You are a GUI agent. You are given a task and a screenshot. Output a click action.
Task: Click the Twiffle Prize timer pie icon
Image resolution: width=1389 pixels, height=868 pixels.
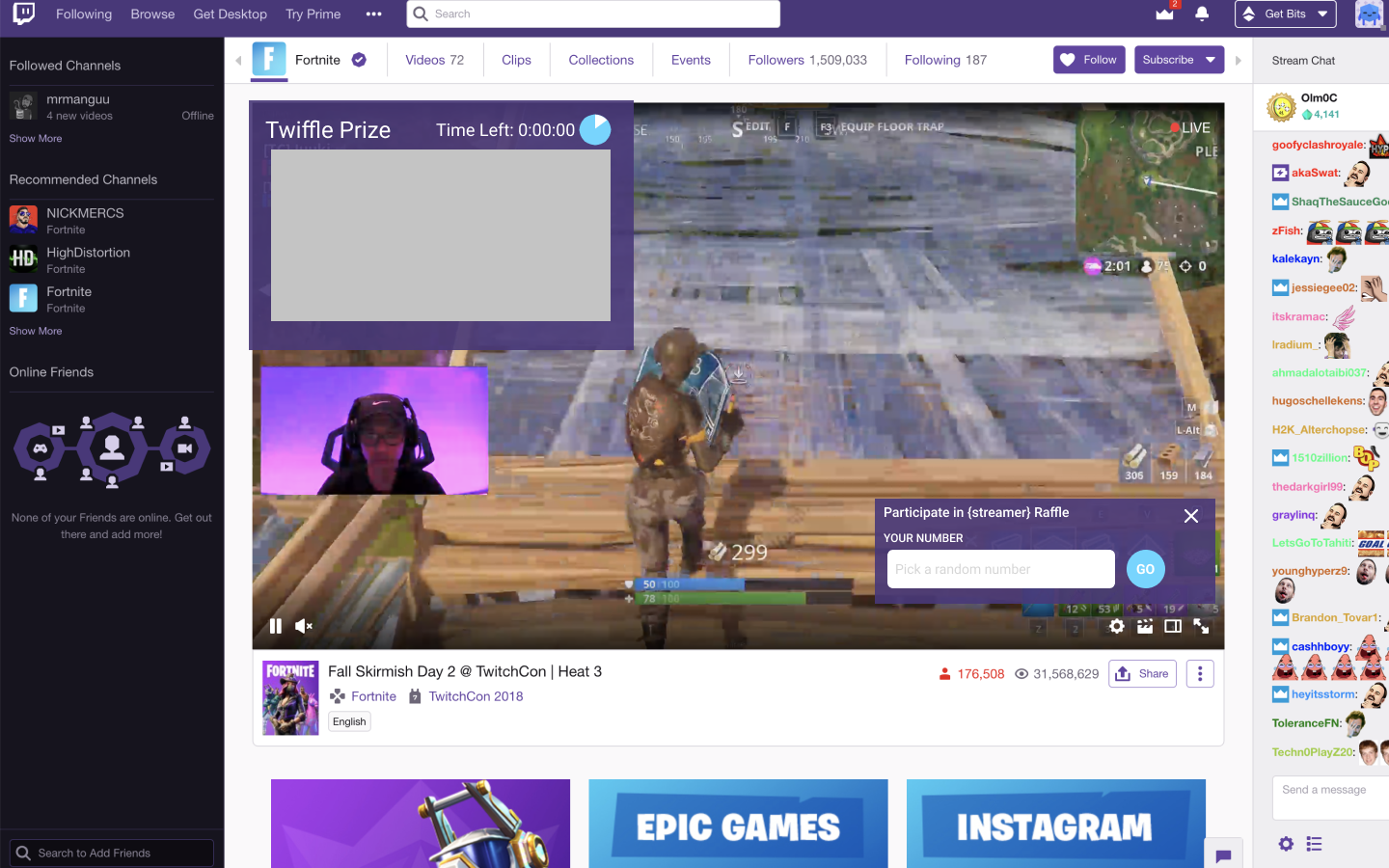pos(595,130)
